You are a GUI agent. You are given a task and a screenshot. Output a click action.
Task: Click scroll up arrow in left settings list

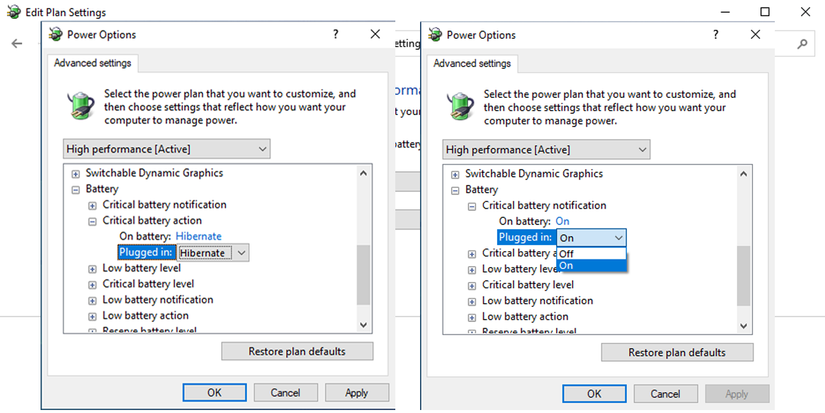click(363, 173)
